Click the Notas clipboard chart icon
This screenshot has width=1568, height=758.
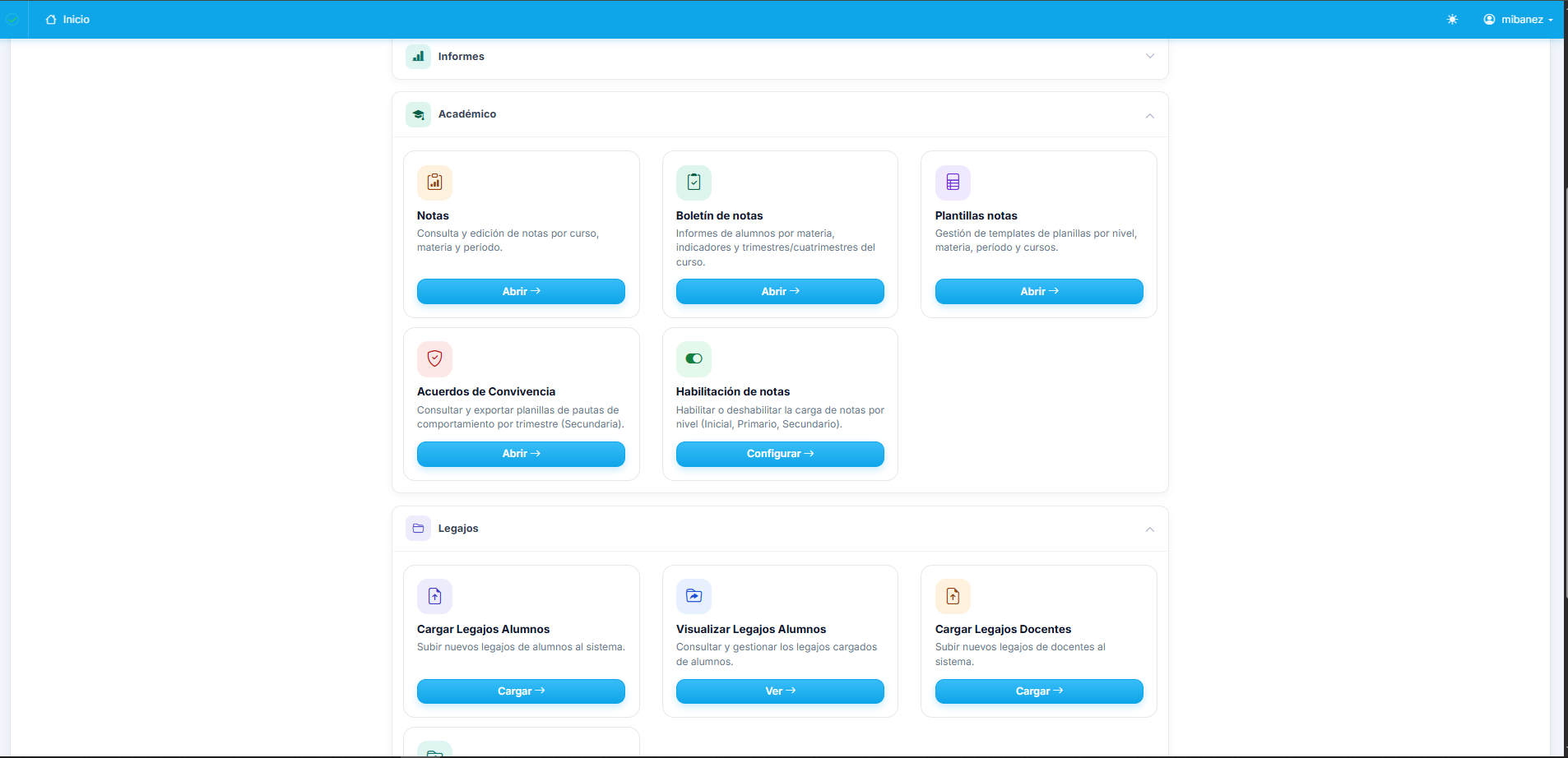434,183
